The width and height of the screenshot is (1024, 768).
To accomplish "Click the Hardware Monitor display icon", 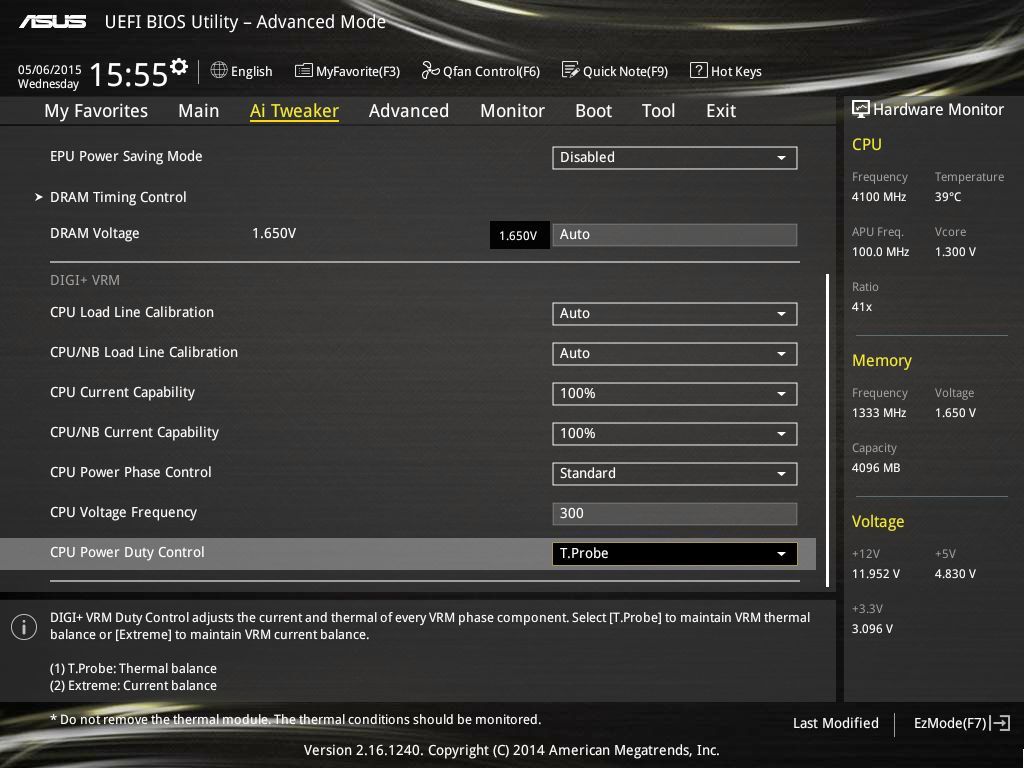I will 860,110.
